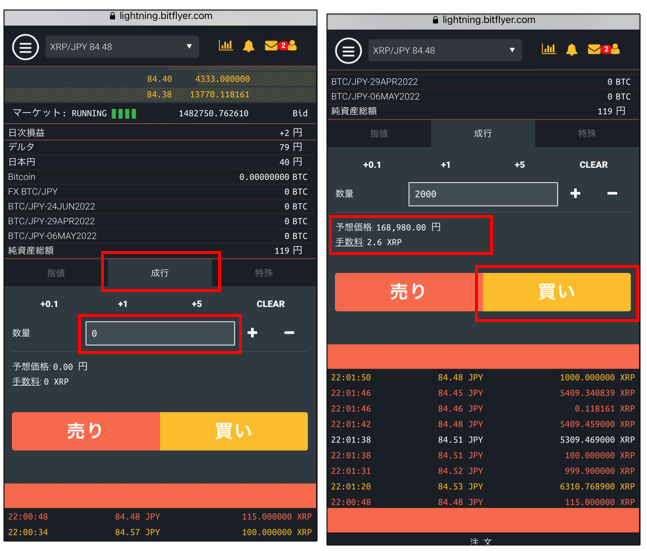
Task: Open hamburger menu in left screenshot
Action: 26,47
